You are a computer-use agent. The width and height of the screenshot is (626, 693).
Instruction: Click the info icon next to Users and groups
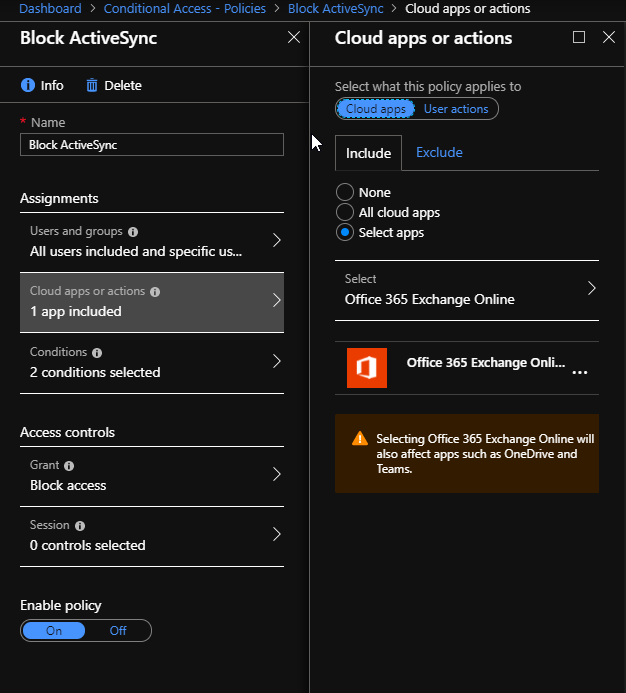(x=133, y=232)
